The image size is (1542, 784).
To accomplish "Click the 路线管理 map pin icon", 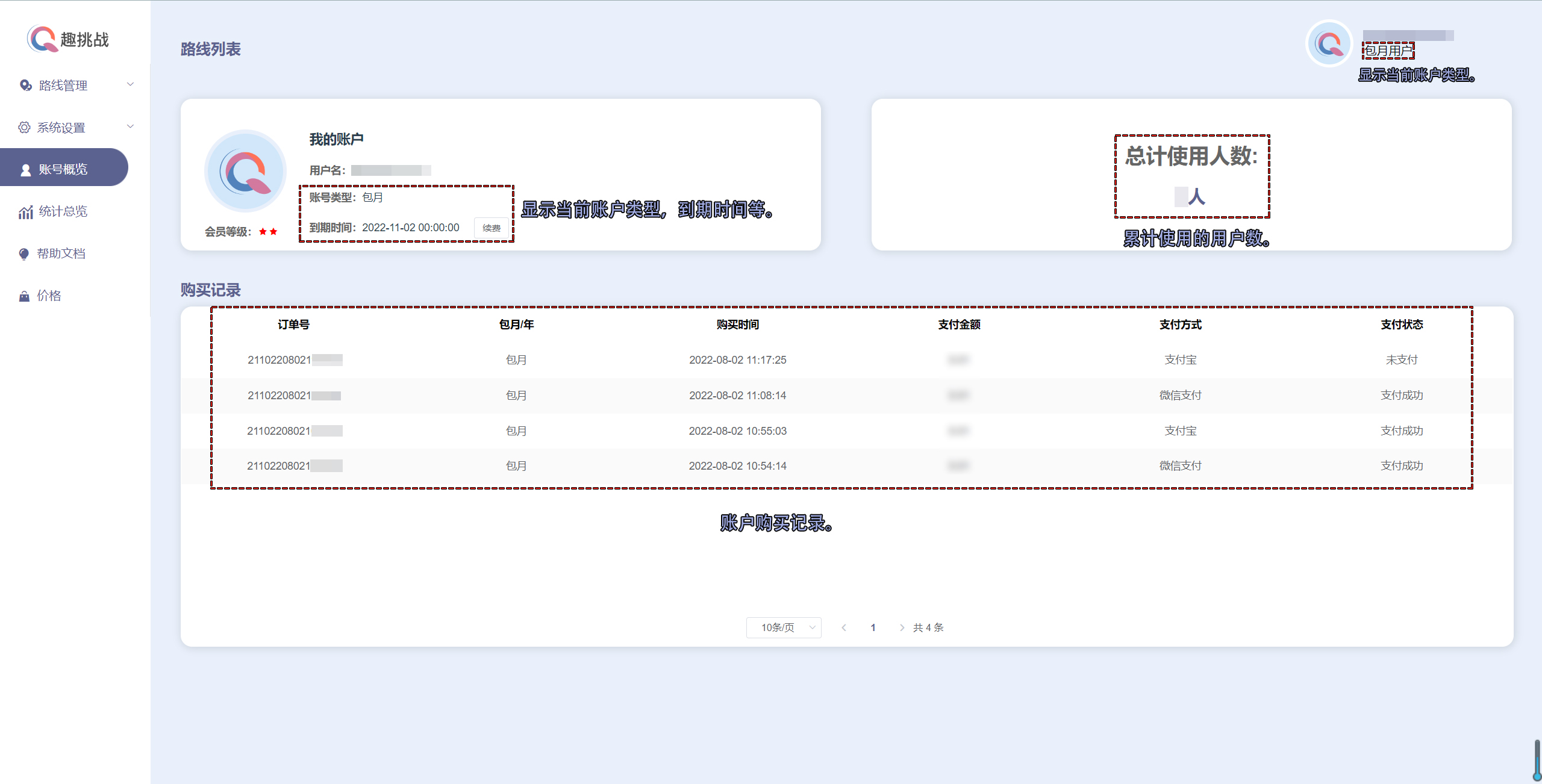I will (x=25, y=86).
